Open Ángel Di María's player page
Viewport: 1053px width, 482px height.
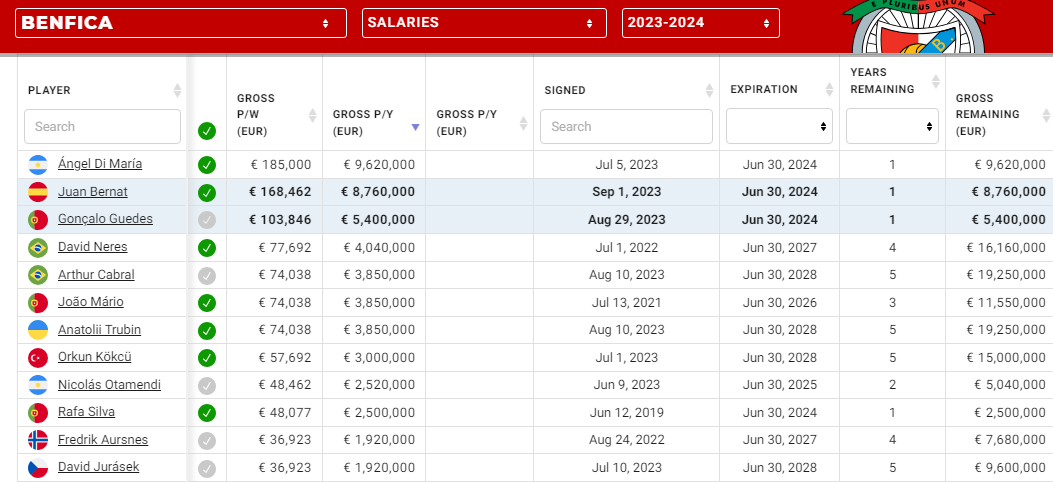click(x=100, y=164)
